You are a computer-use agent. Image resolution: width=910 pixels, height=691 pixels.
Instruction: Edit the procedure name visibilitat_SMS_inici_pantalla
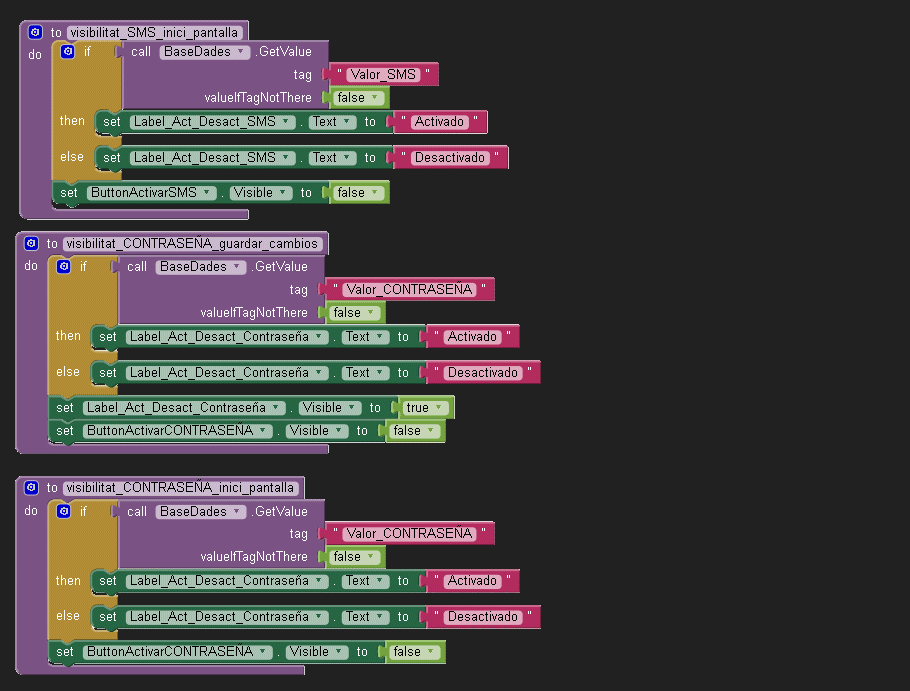pos(154,32)
